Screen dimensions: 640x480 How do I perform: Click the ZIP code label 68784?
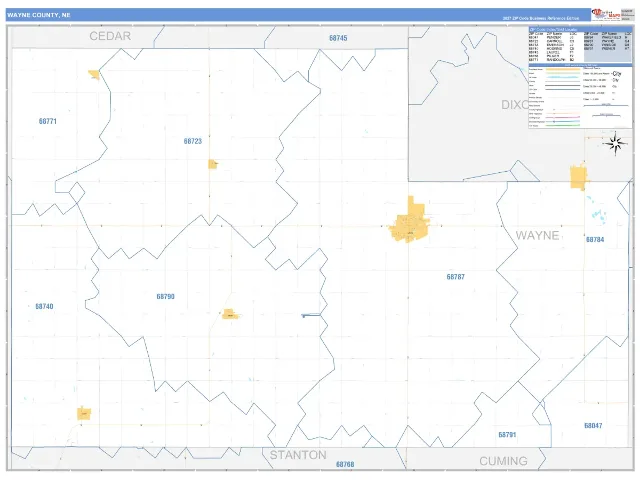click(x=595, y=240)
